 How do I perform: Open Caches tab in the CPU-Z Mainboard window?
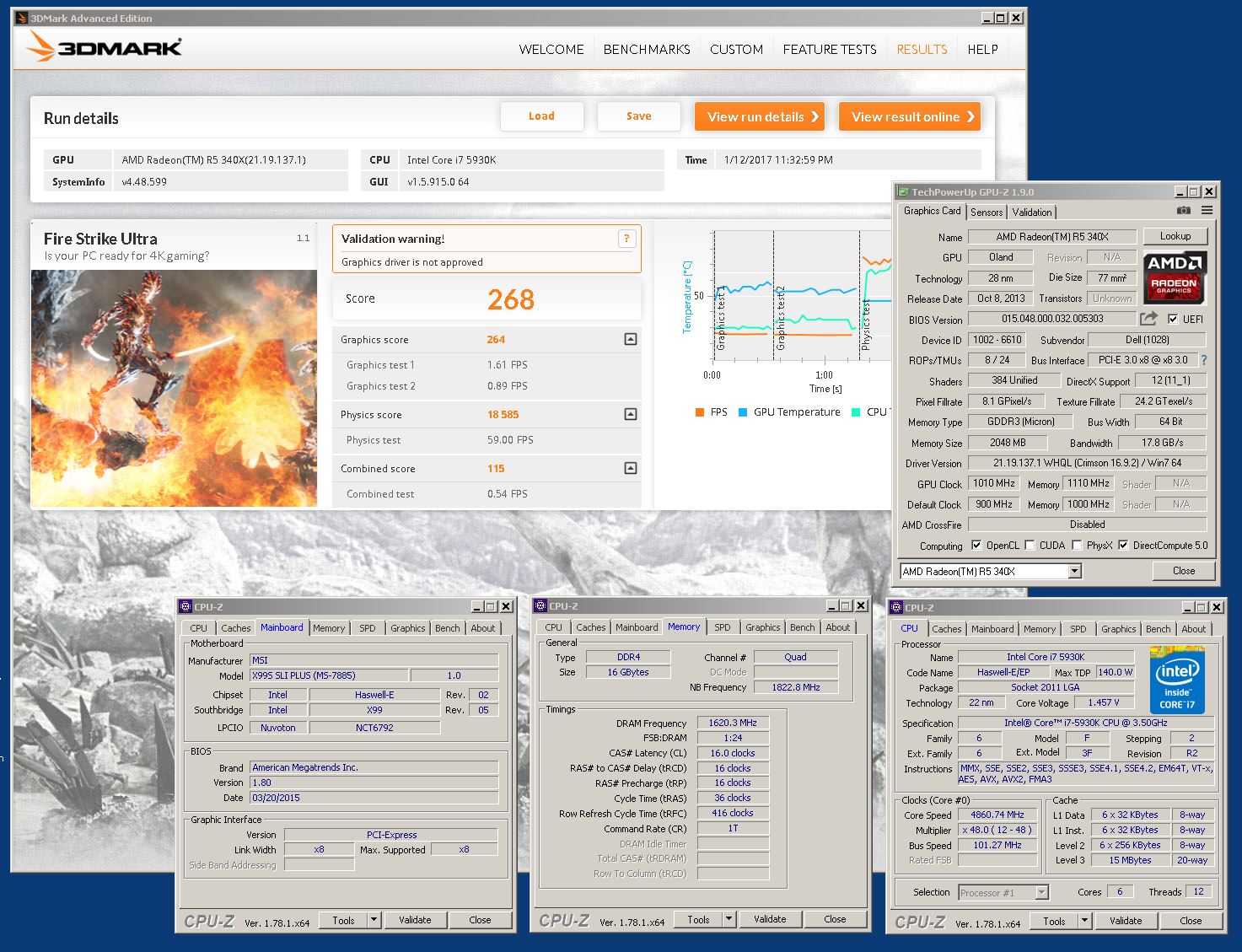(x=236, y=628)
